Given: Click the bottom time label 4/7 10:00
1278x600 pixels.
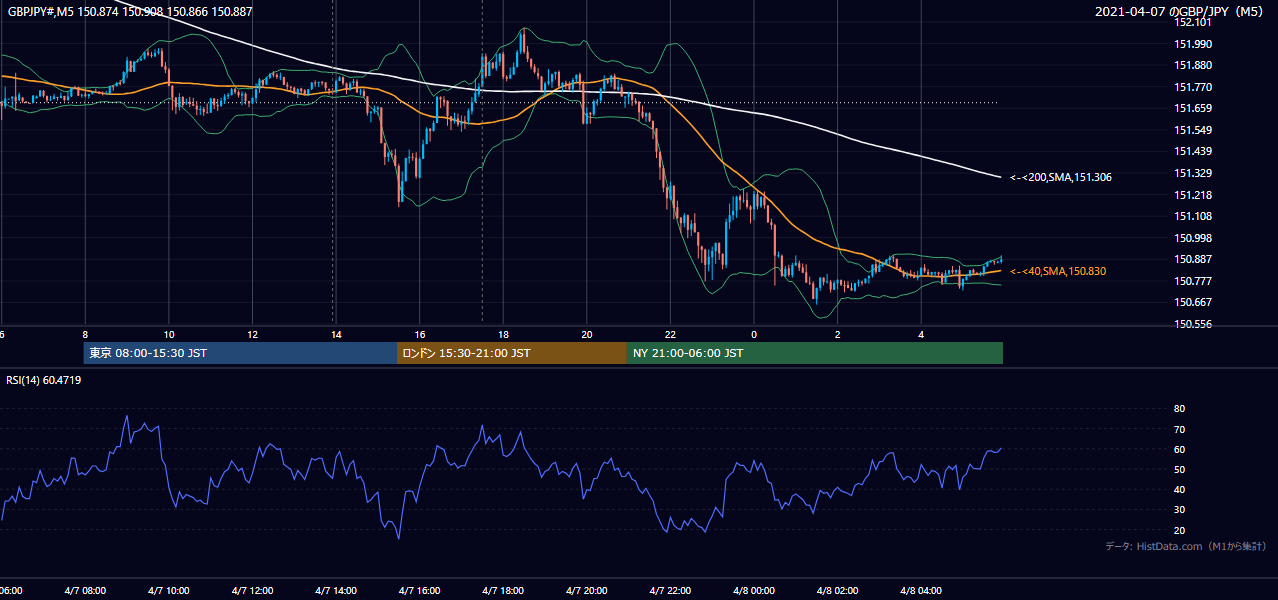Looking at the screenshot, I should pos(169,591).
